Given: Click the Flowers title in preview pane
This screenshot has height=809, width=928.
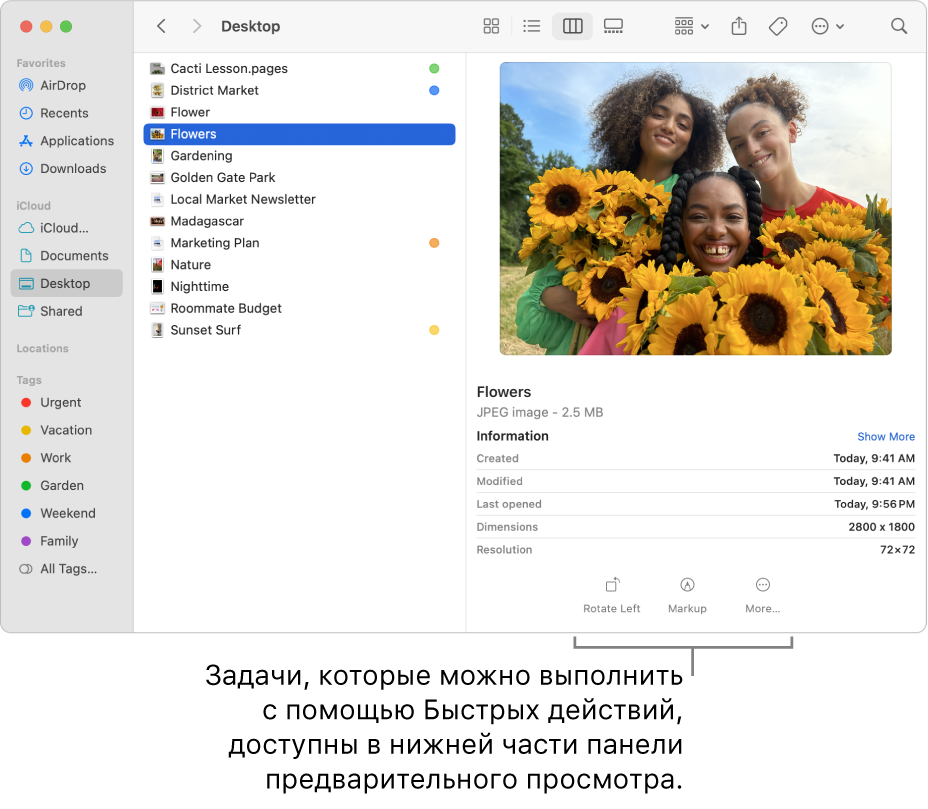Looking at the screenshot, I should click(x=504, y=392).
